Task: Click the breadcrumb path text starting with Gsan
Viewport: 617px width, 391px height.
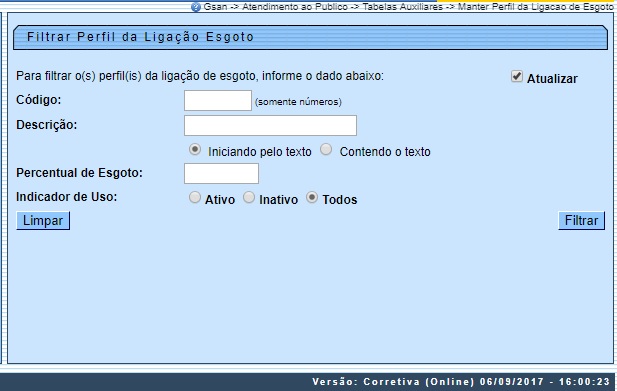Action: (x=408, y=7)
